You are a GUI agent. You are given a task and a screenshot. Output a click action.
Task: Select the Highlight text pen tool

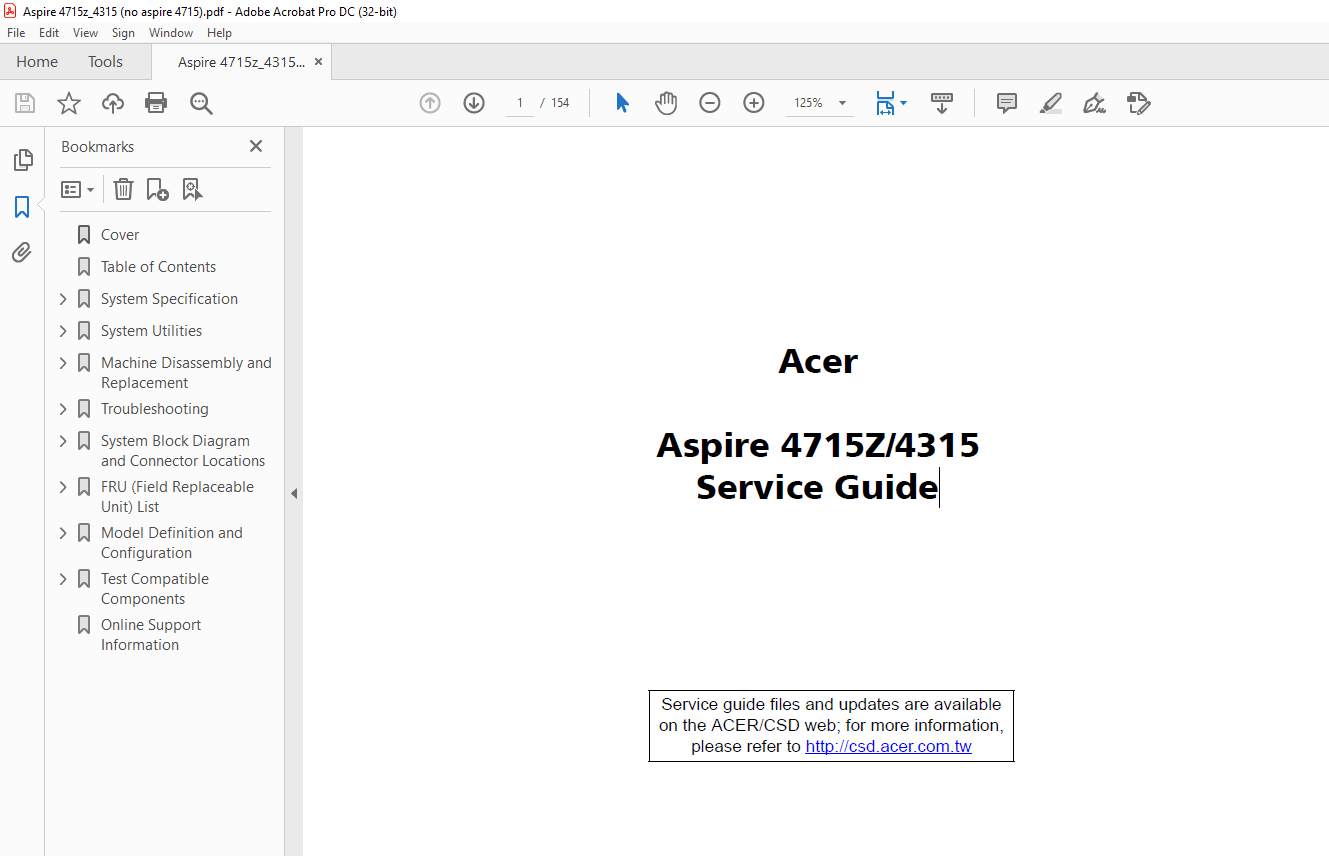click(1050, 103)
